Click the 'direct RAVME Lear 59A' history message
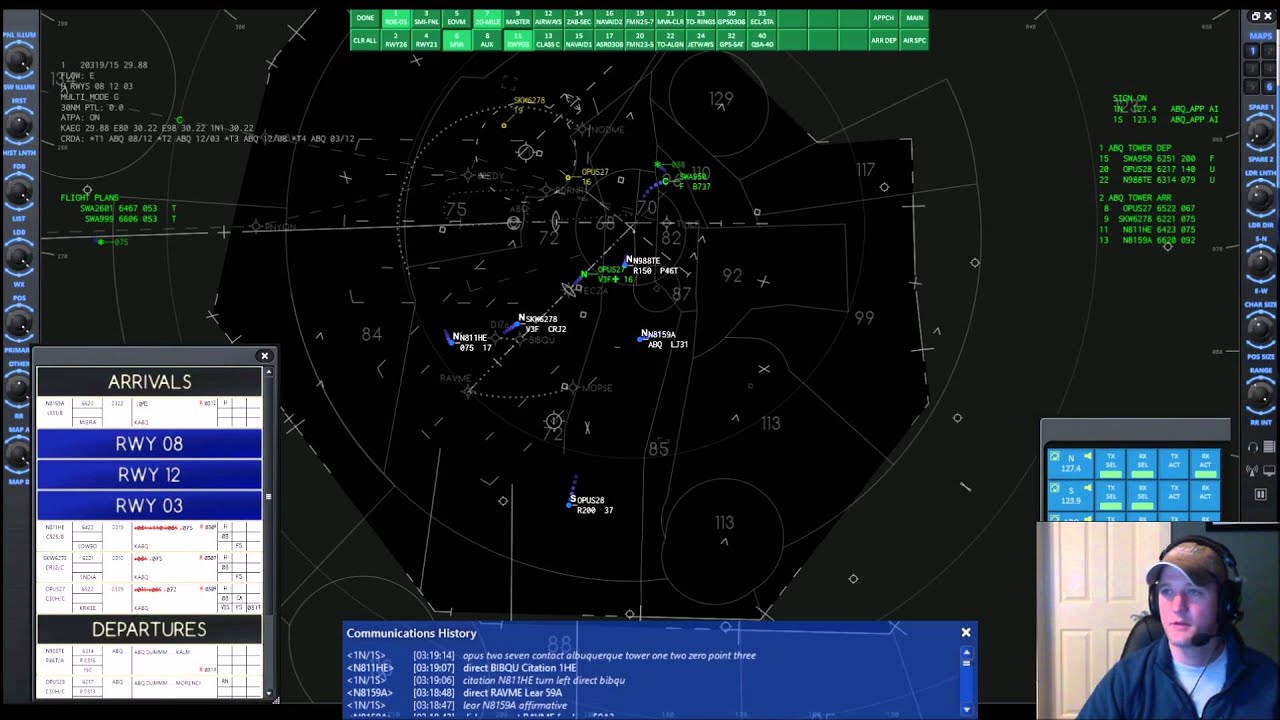This screenshot has width=1280, height=720. pos(512,692)
